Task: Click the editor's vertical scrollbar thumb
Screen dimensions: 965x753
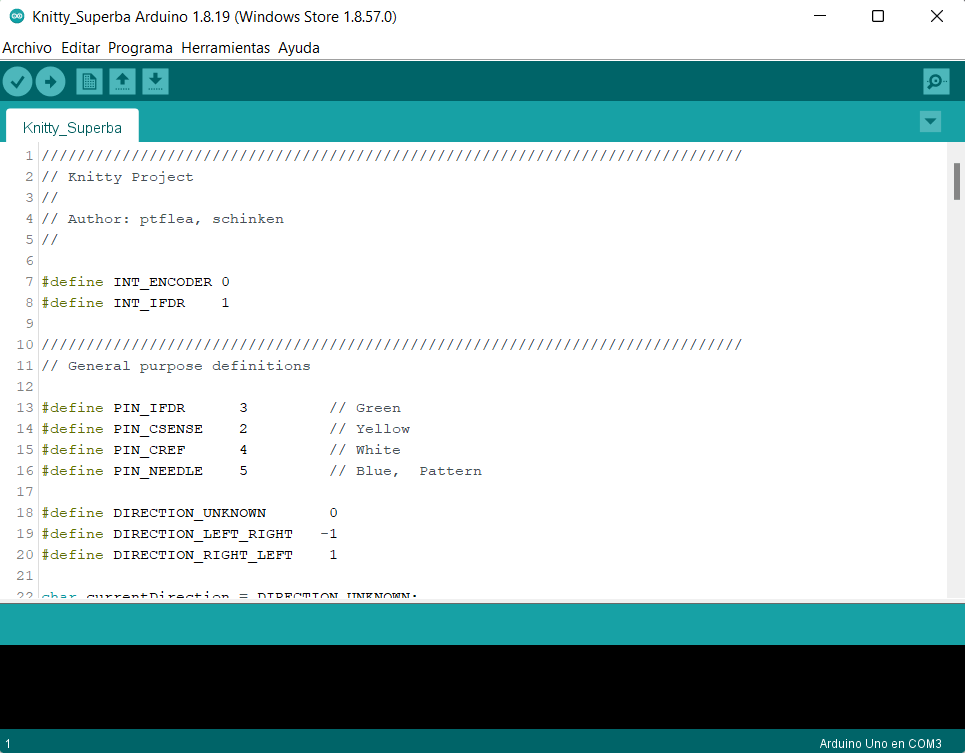Action: click(x=957, y=182)
